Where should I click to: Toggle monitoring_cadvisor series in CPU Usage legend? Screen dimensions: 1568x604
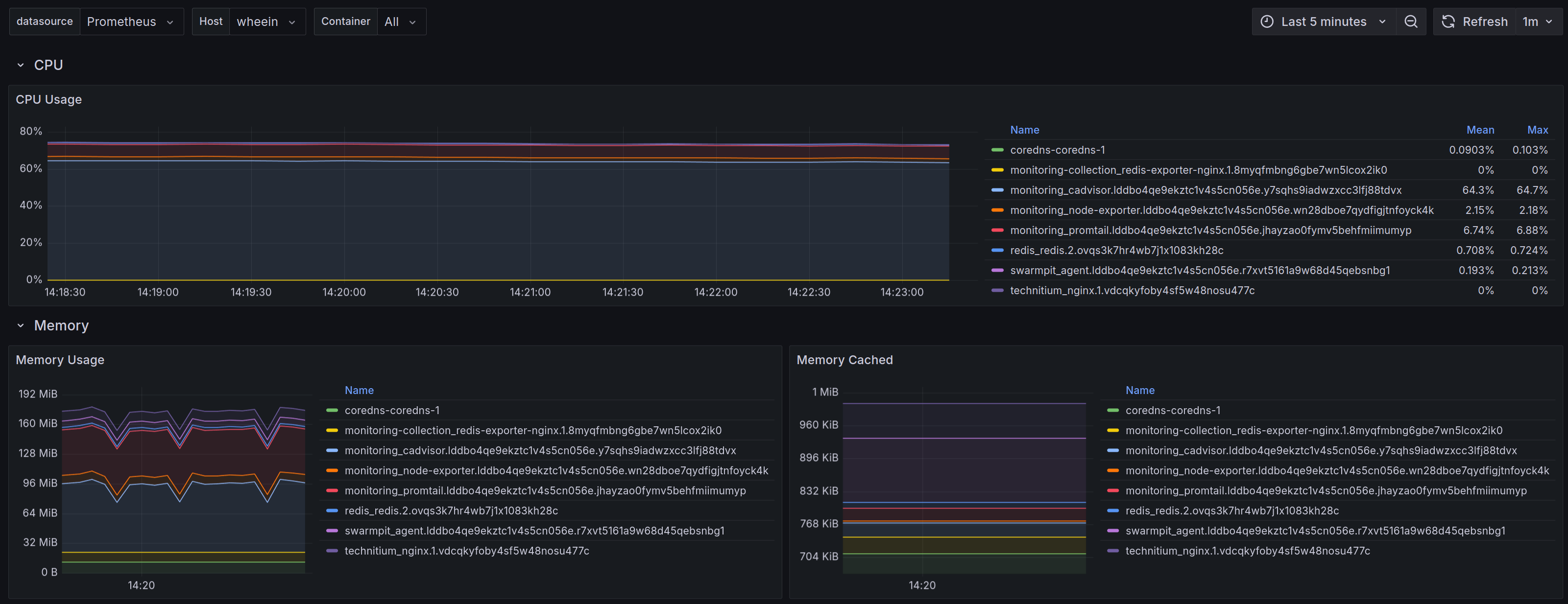(x=1205, y=190)
